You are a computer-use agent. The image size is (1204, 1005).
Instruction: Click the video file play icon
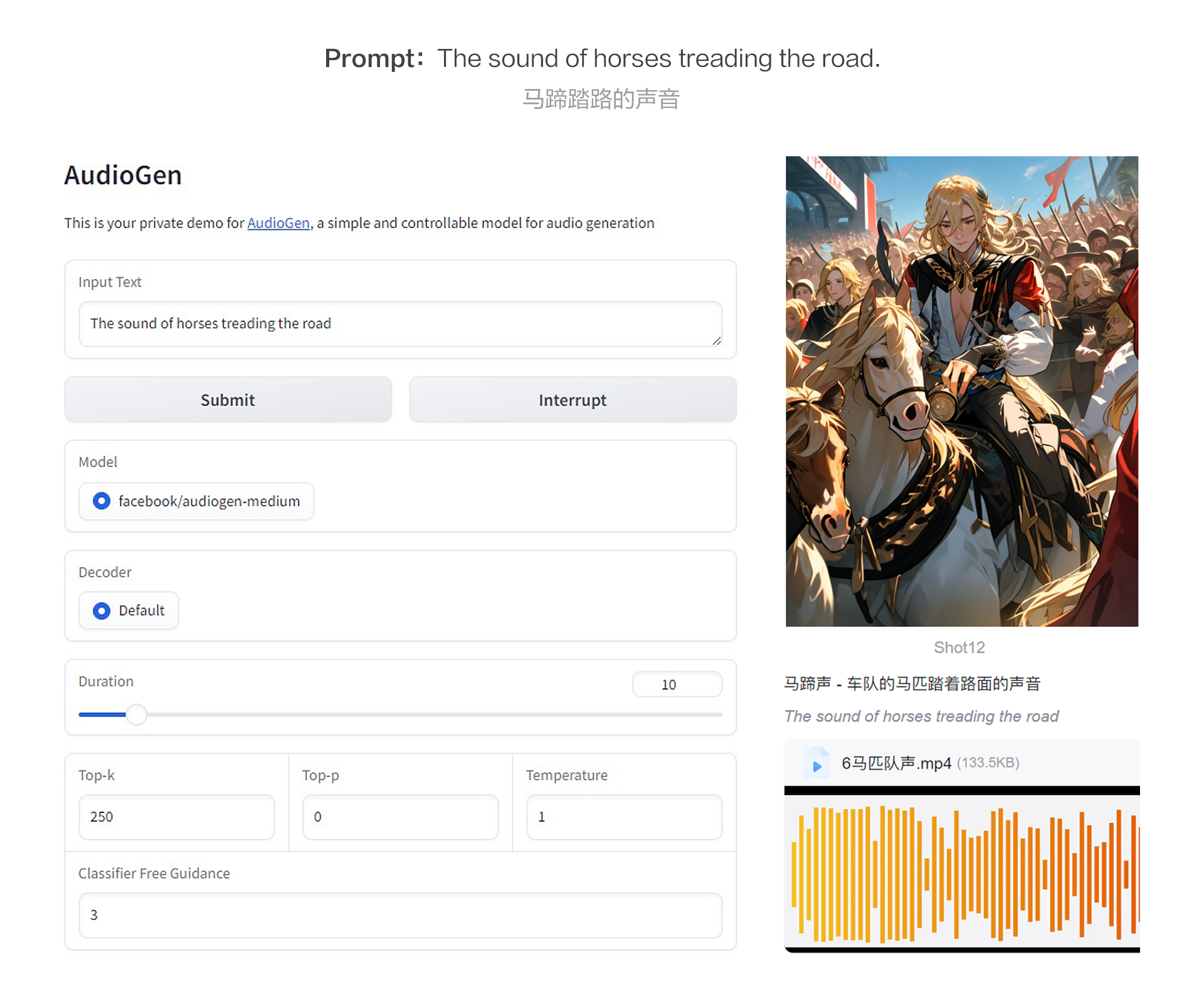pos(816,766)
